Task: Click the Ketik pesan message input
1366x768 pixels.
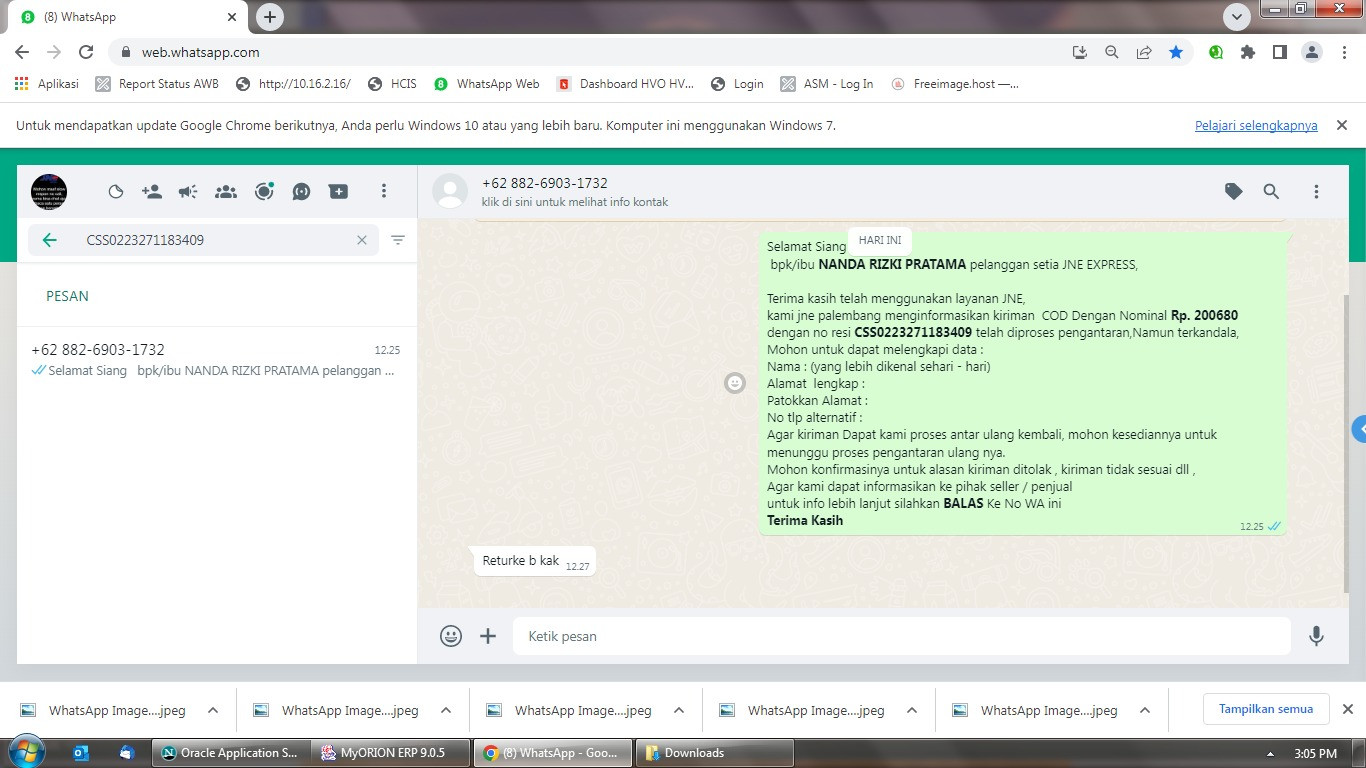Action: [x=902, y=636]
